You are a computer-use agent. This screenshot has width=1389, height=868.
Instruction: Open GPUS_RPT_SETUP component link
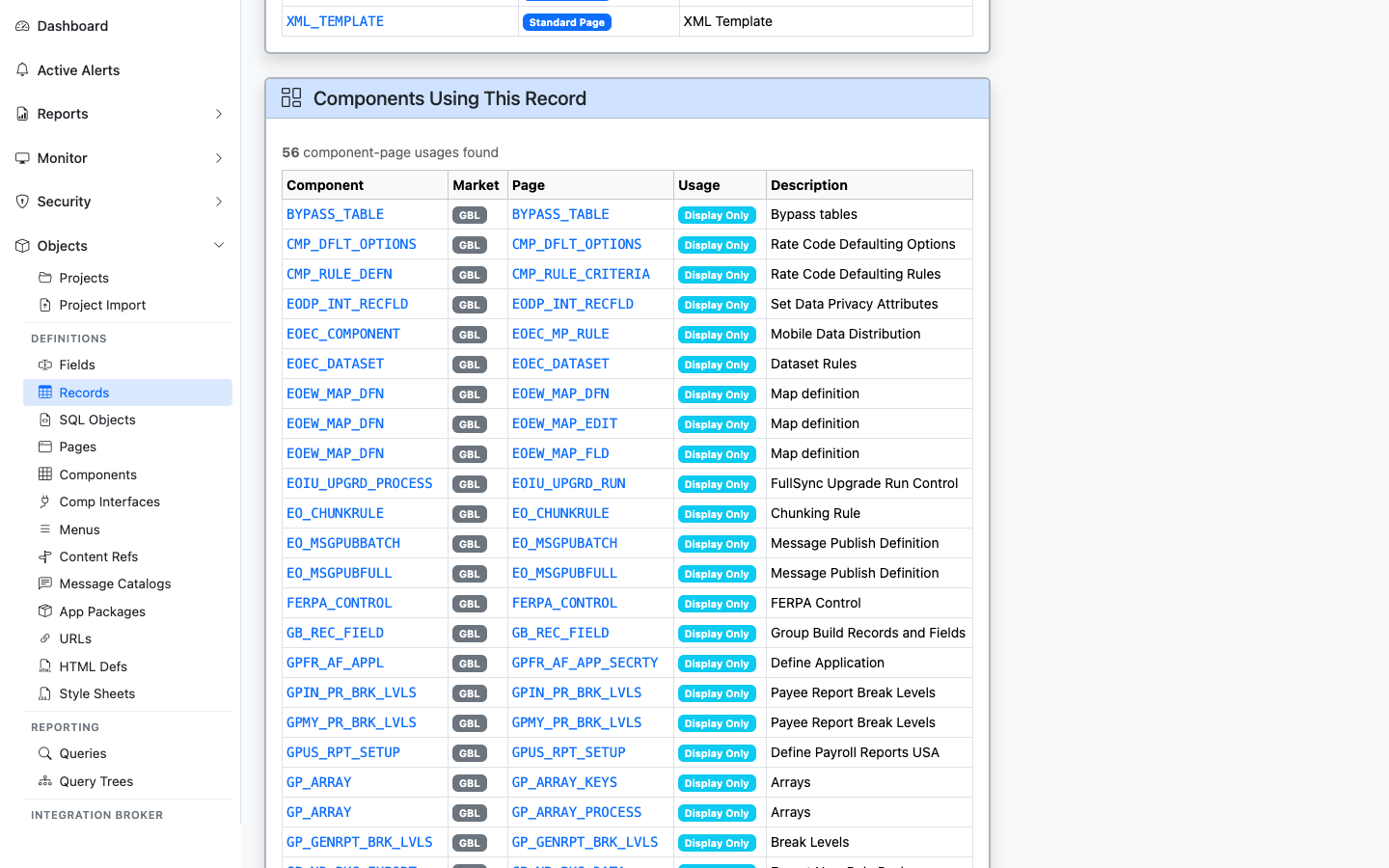tap(342, 752)
